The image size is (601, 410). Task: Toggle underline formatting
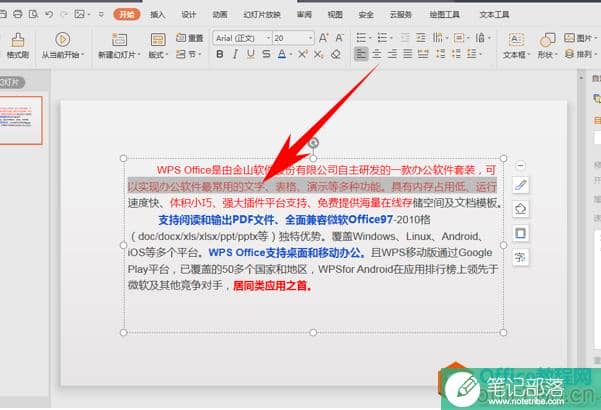[x=251, y=54]
